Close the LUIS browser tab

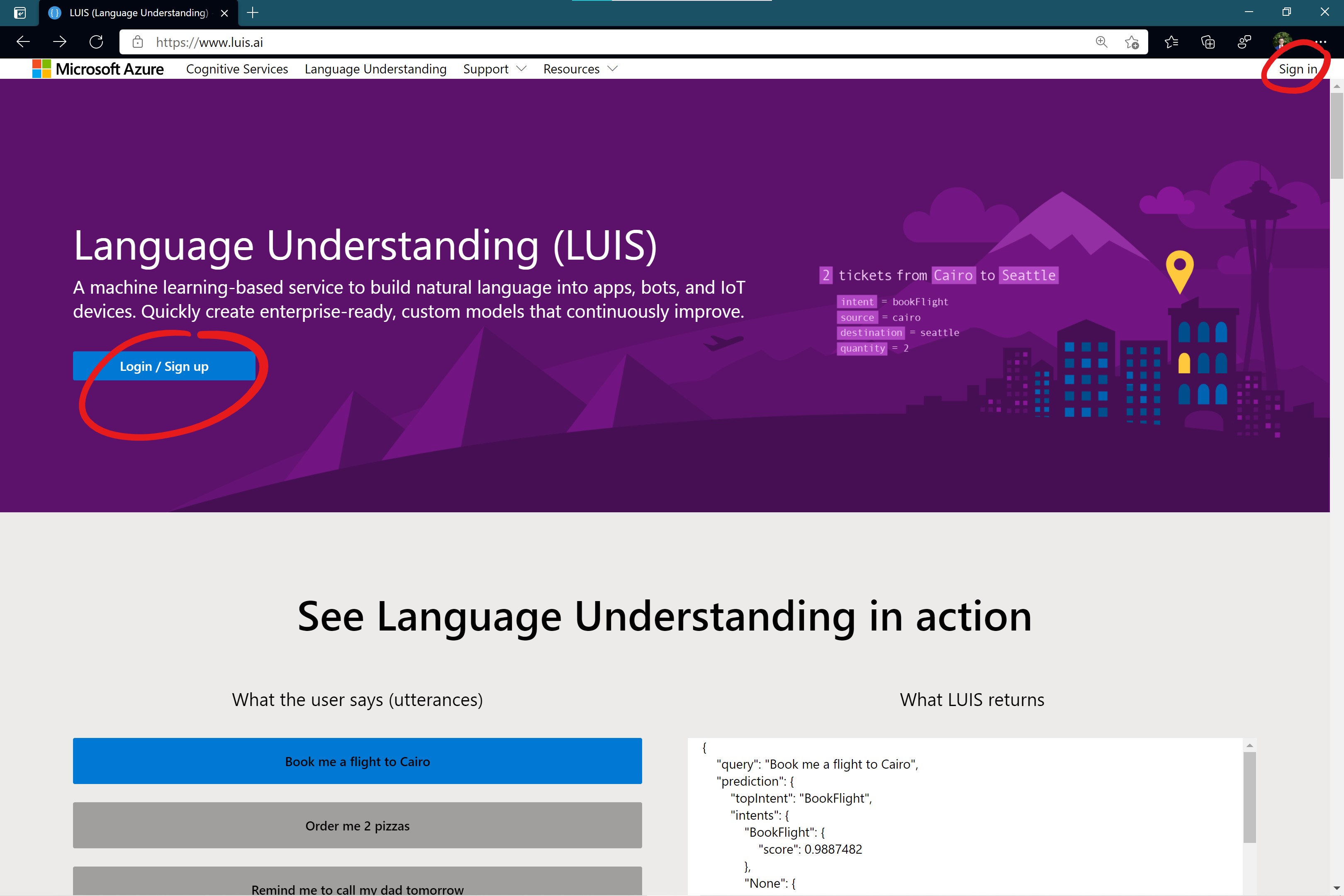click(224, 12)
